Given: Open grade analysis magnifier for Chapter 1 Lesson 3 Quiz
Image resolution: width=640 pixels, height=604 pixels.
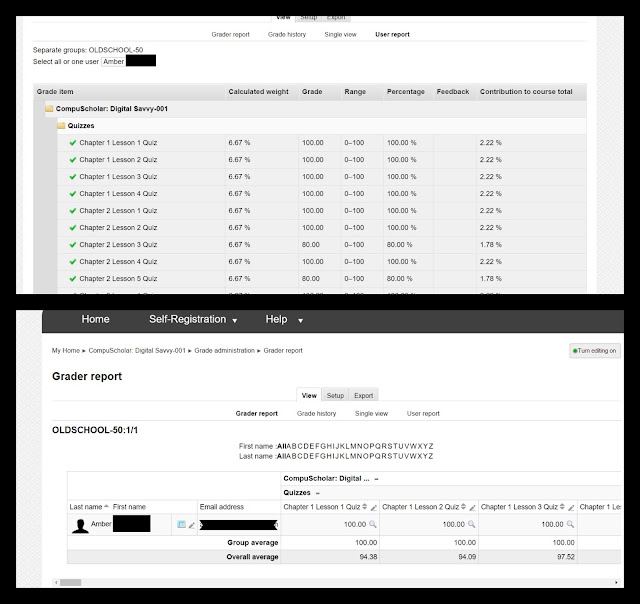Looking at the screenshot, I should (570, 524).
